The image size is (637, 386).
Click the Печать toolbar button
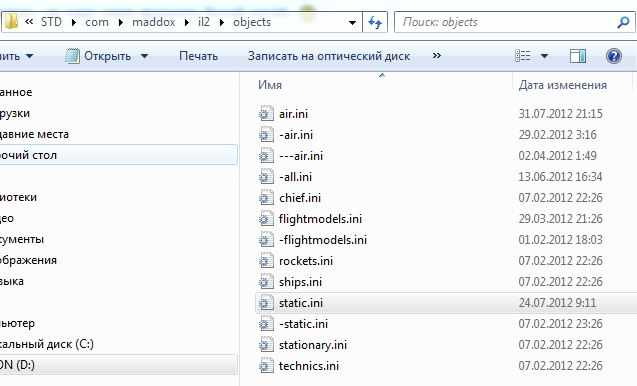click(198, 56)
